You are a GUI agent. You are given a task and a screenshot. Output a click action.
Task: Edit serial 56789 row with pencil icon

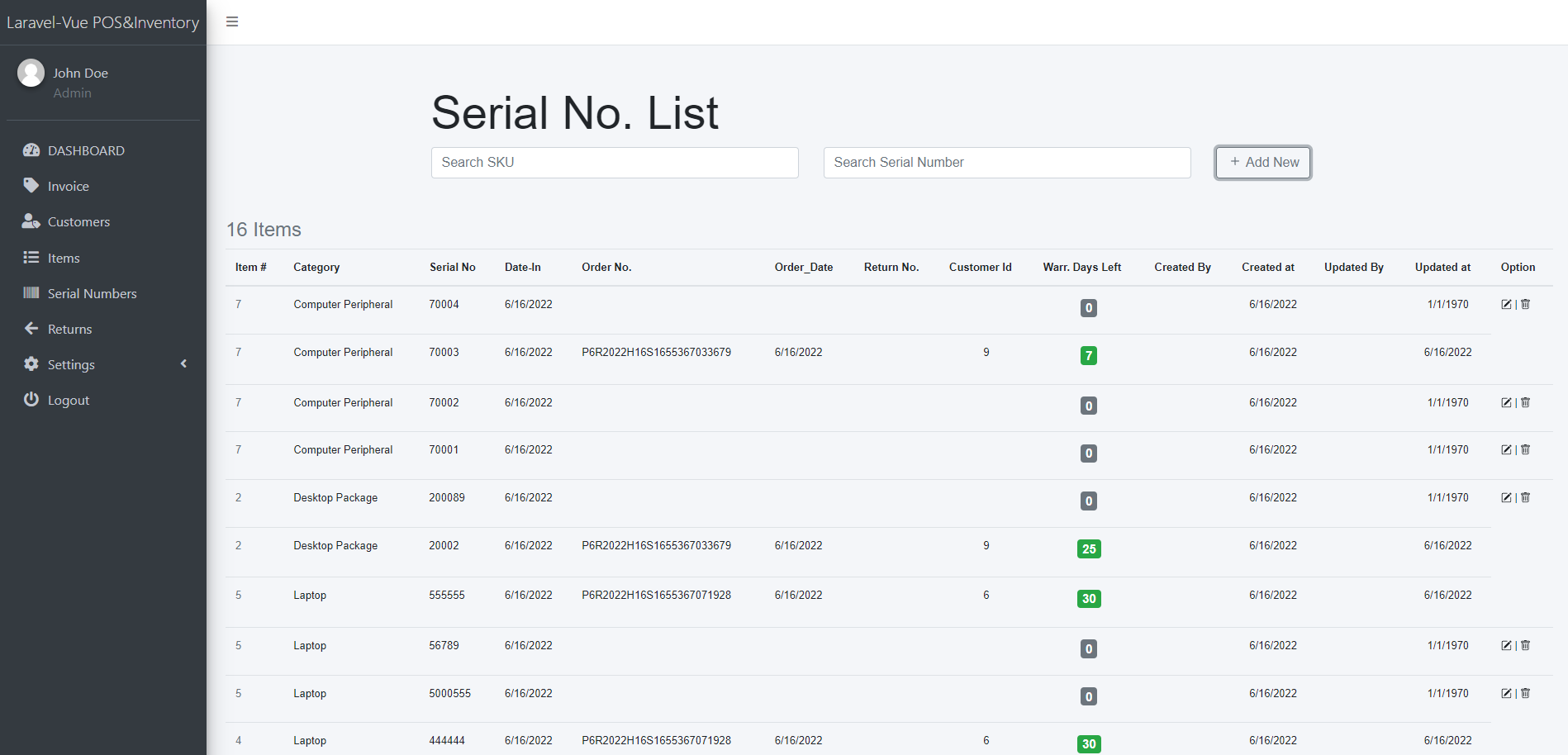(1506, 646)
